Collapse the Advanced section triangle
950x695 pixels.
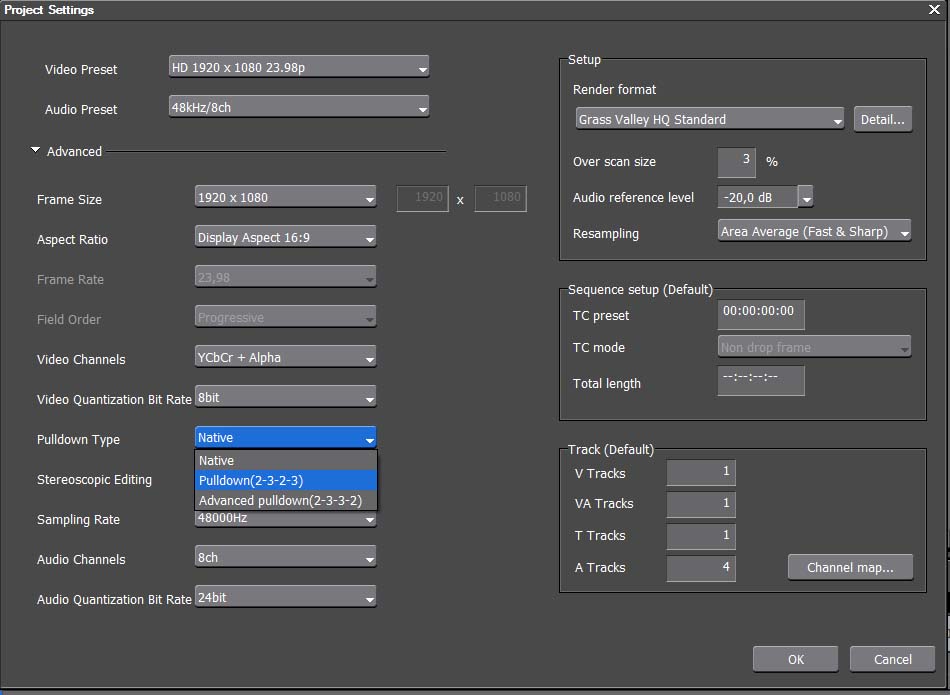point(36,151)
